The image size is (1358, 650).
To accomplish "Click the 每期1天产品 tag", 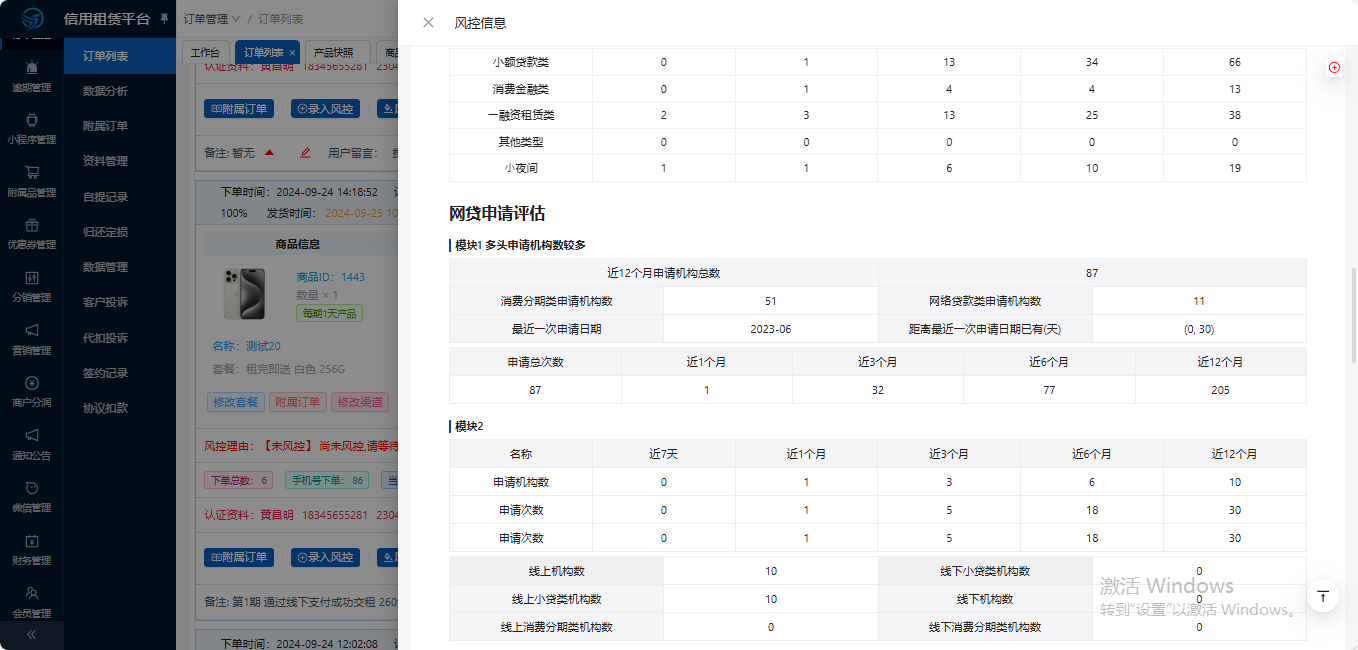I will [x=330, y=313].
